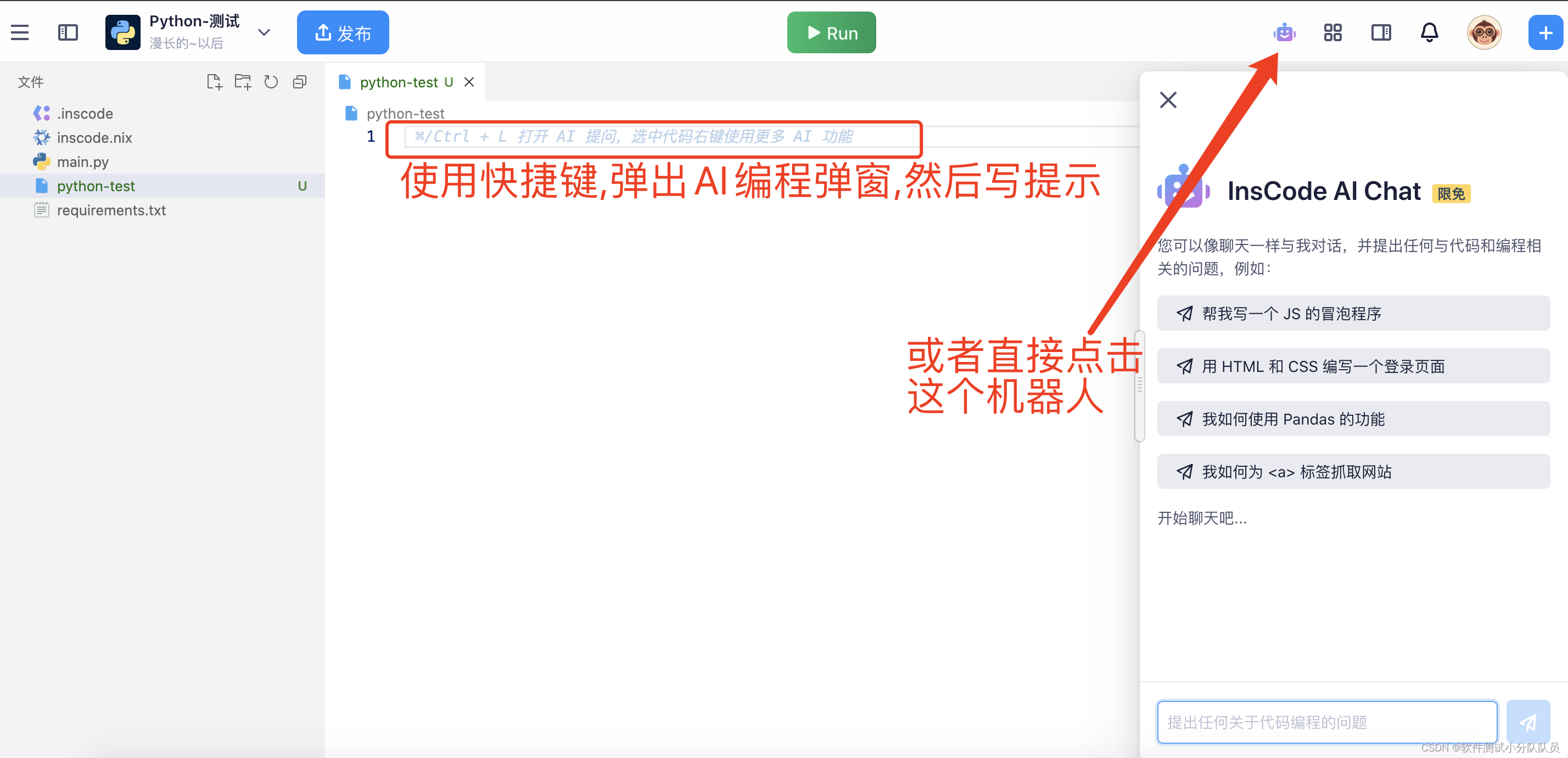Image resolution: width=1568 pixels, height=758 pixels.
Task: Open the InsCode AI robot chat icon
Action: click(x=1284, y=32)
